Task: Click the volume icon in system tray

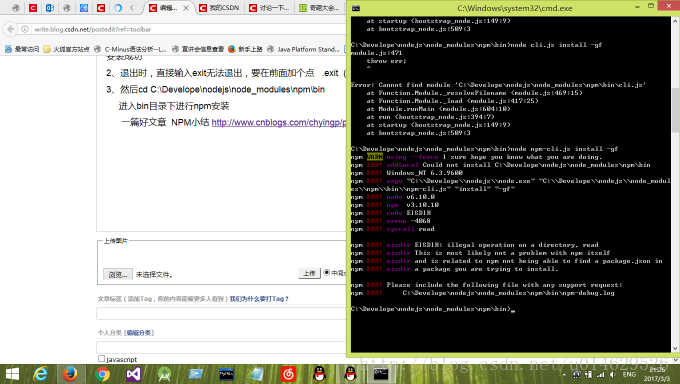Action: click(613, 374)
